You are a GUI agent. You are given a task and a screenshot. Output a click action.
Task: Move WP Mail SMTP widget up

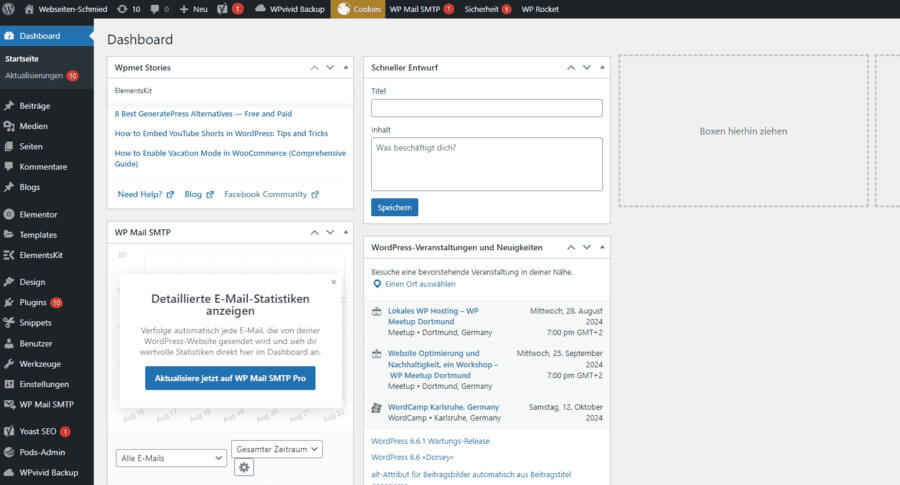tap(315, 232)
